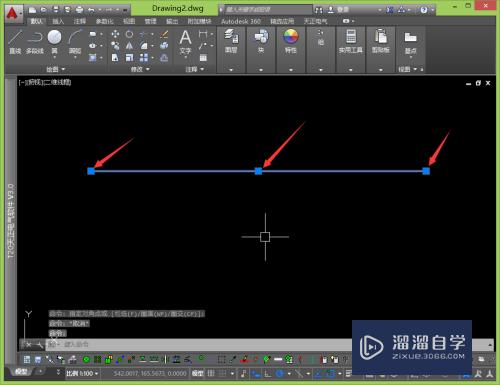The image size is (500, 385).
Task: Click the Scale tool icon
Action: pos(129,58)
